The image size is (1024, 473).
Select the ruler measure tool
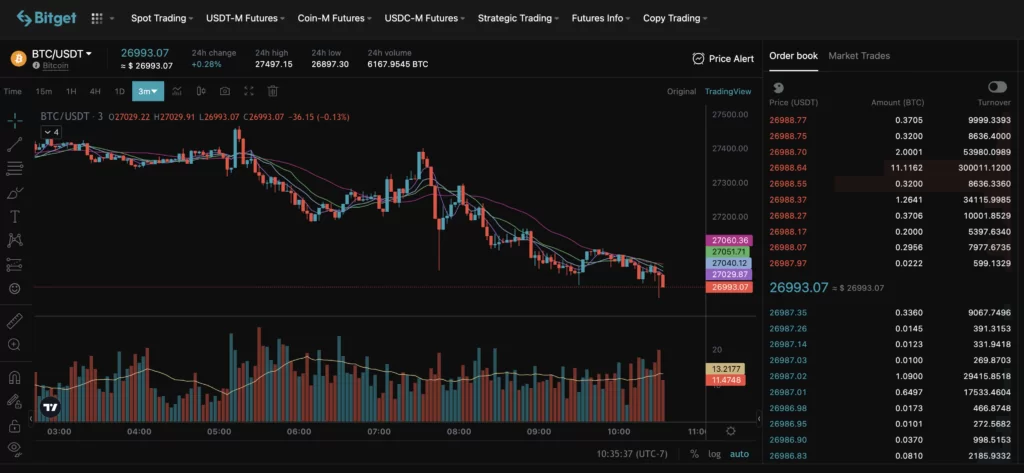tap(15, 321)
